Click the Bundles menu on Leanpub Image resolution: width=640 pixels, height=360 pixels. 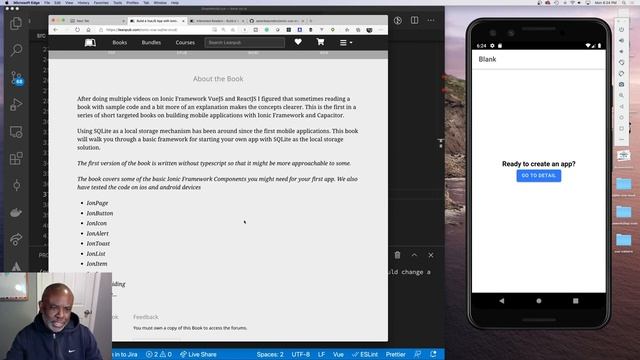(x=151, y=42)
